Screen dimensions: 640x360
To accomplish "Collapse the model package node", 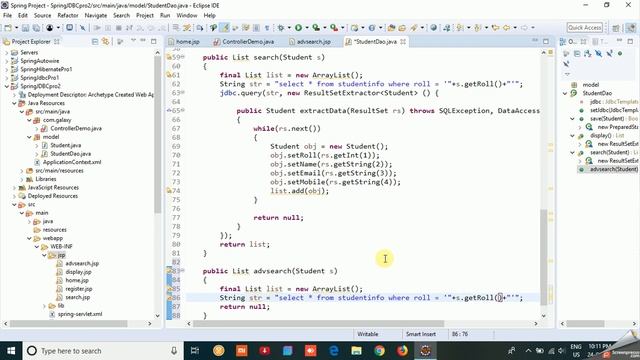I will pyautogui.click(x=29, y=137).
